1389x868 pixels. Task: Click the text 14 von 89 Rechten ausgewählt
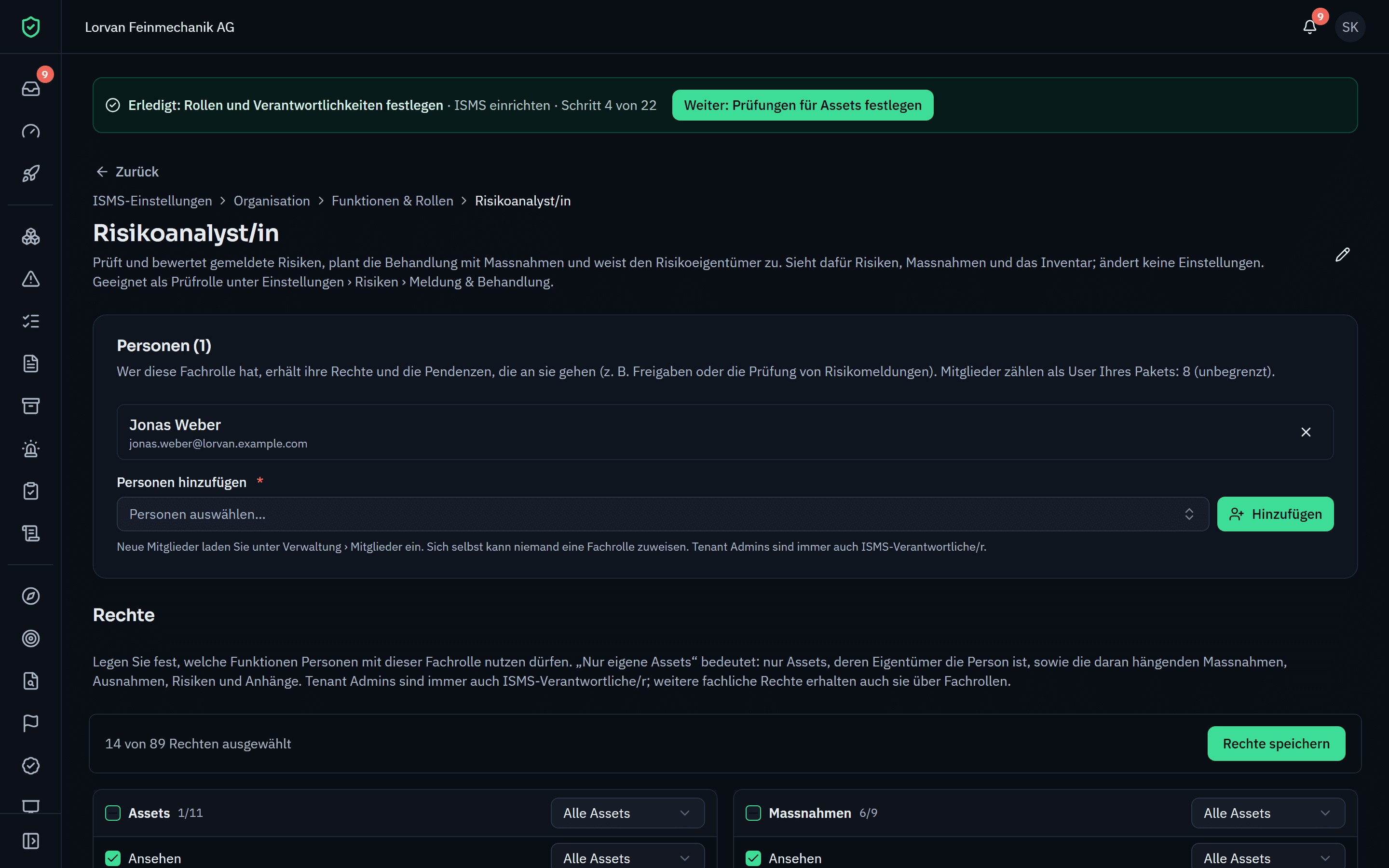tap(198, 744)
